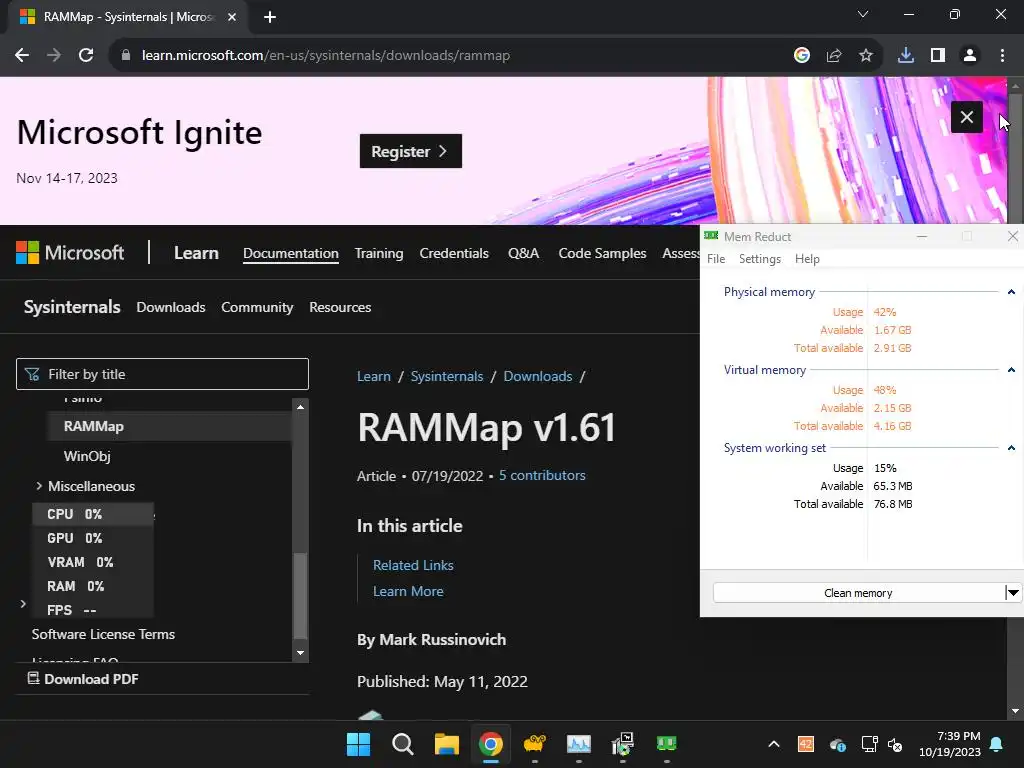1024x768 pixels.
Task: Open Chrome downloads icon
Action: click(906, 56)
